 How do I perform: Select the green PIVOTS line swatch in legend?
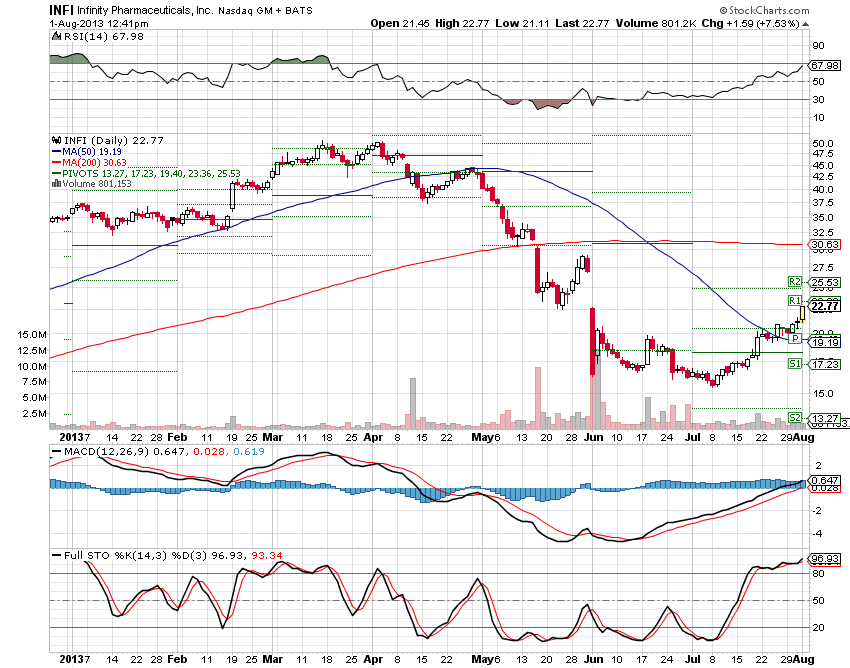56,174
